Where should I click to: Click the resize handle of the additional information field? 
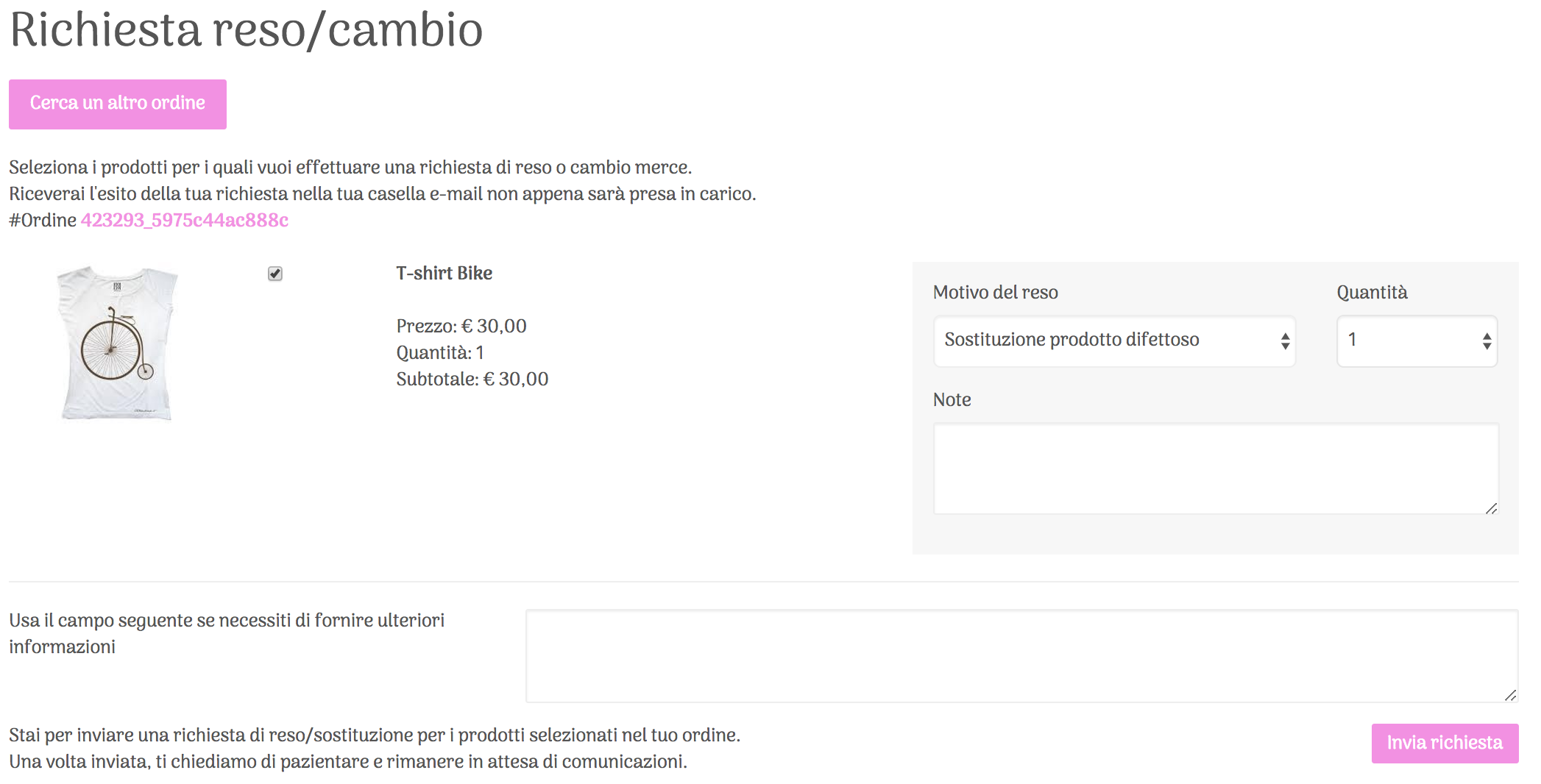tap(1511, 695)
